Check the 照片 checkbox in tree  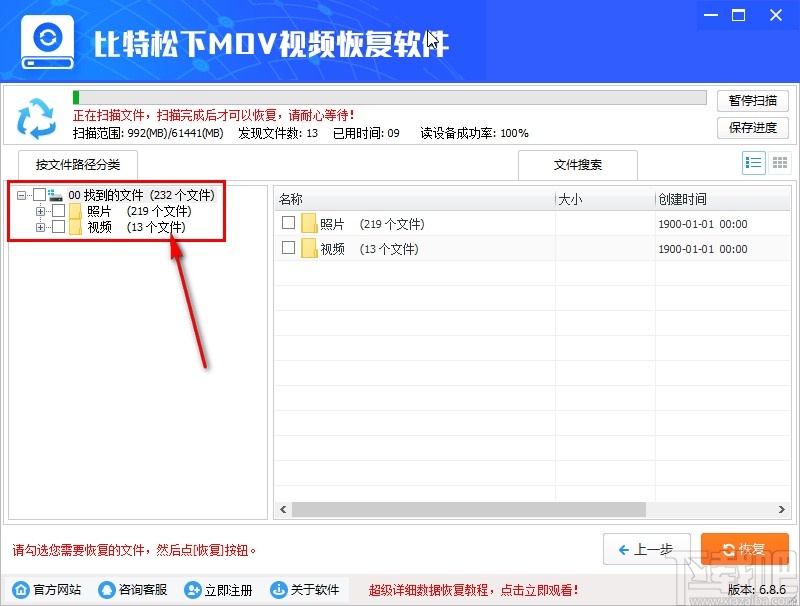(x=59, y=211)
